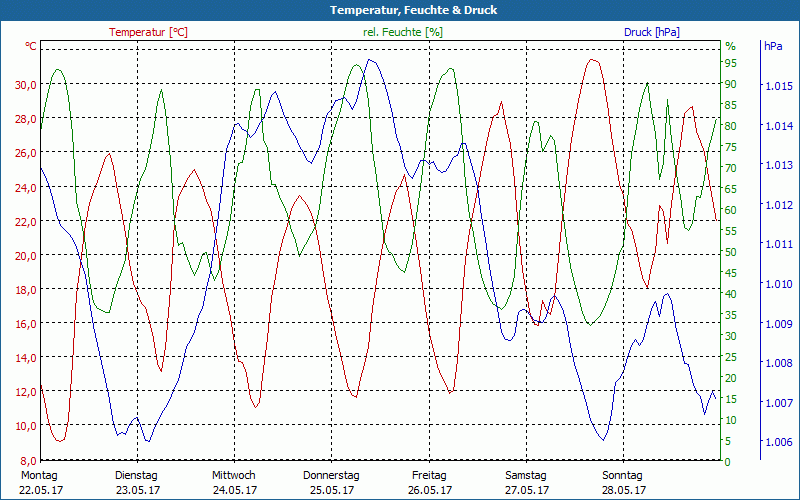Click the 95 humidity axis tick
Viewport: 800px width, 500px height.
tap(731, 64)
